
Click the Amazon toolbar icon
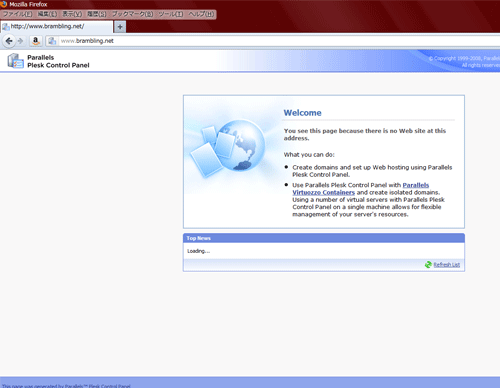36,41
